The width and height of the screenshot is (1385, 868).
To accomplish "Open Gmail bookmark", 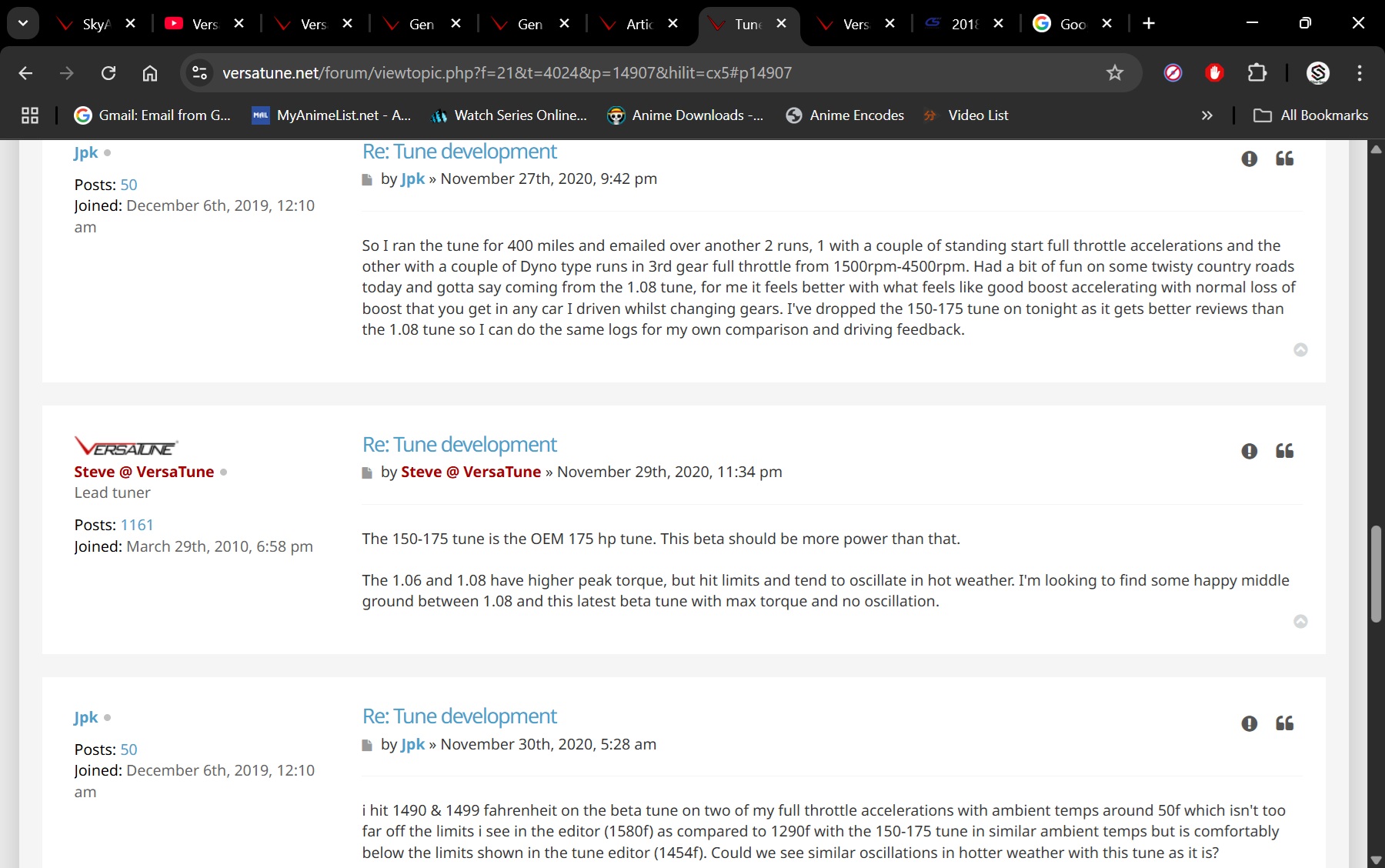I will pos(152,115).
